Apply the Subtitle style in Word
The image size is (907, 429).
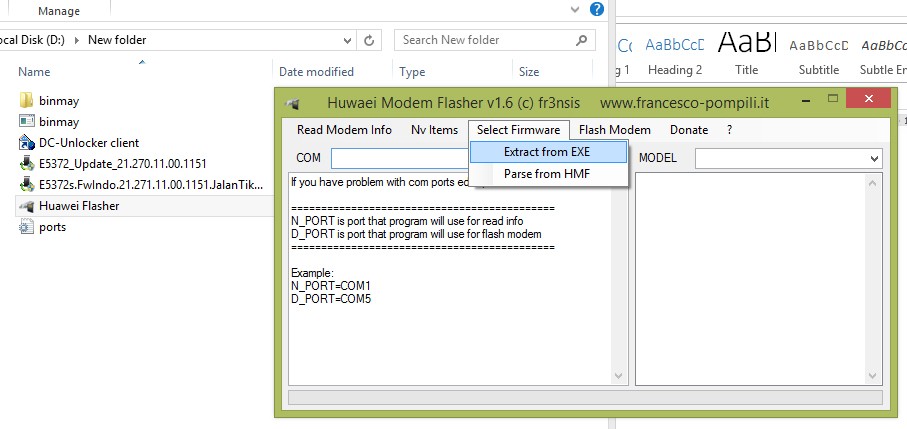point(818,56)
